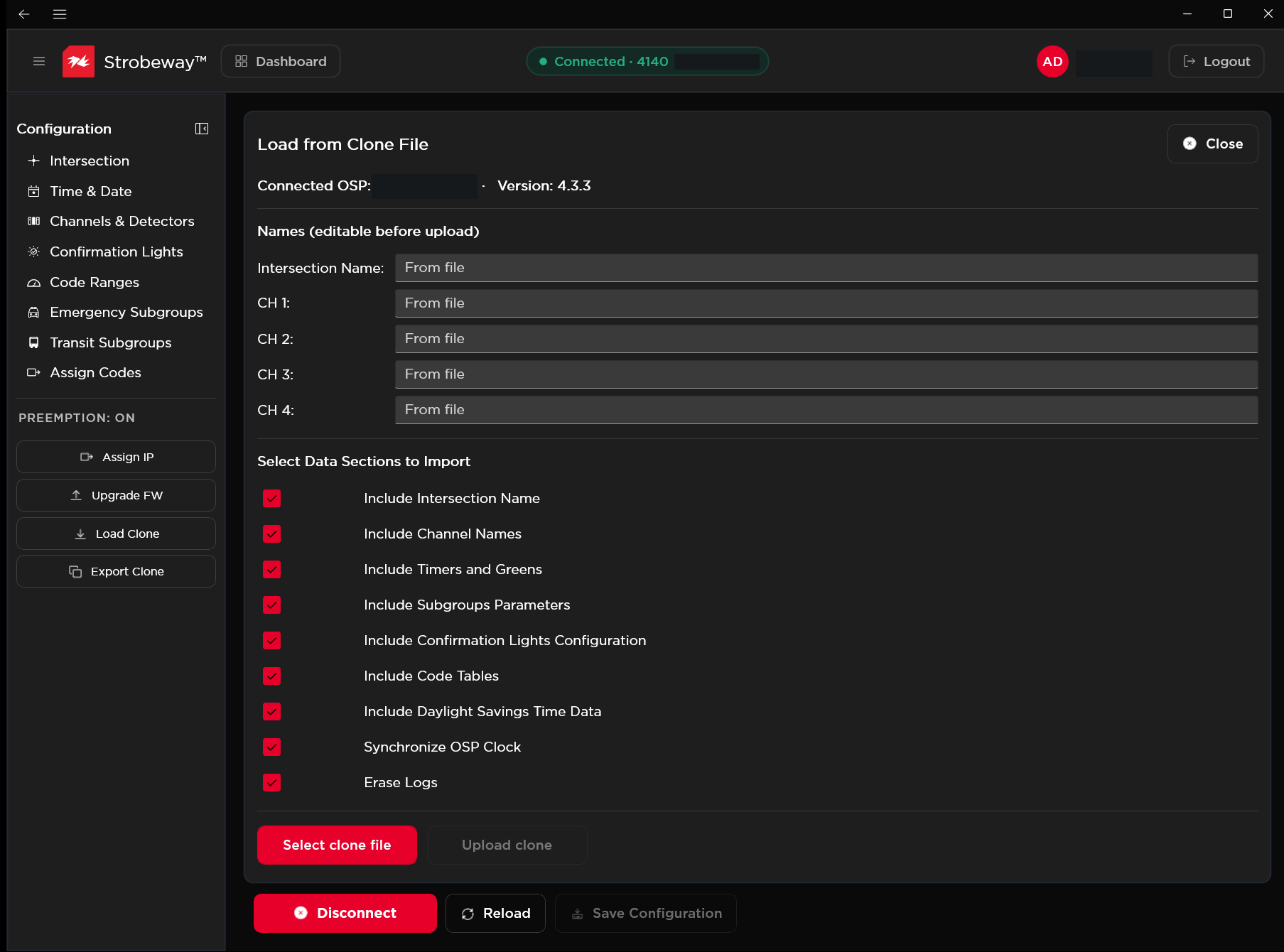Reload the configuration
Screen dimensions: 1284x952
(x=495, y=913)
